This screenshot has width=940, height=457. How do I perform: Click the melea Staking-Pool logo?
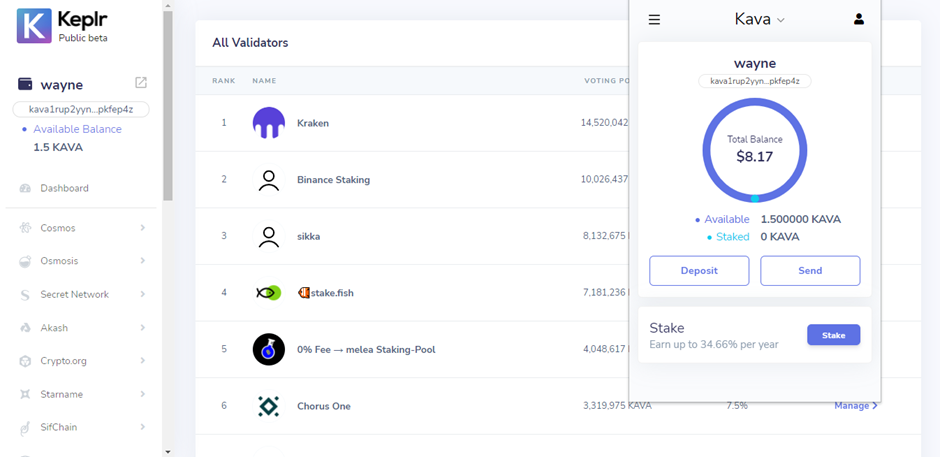click(x=269, y=350)
